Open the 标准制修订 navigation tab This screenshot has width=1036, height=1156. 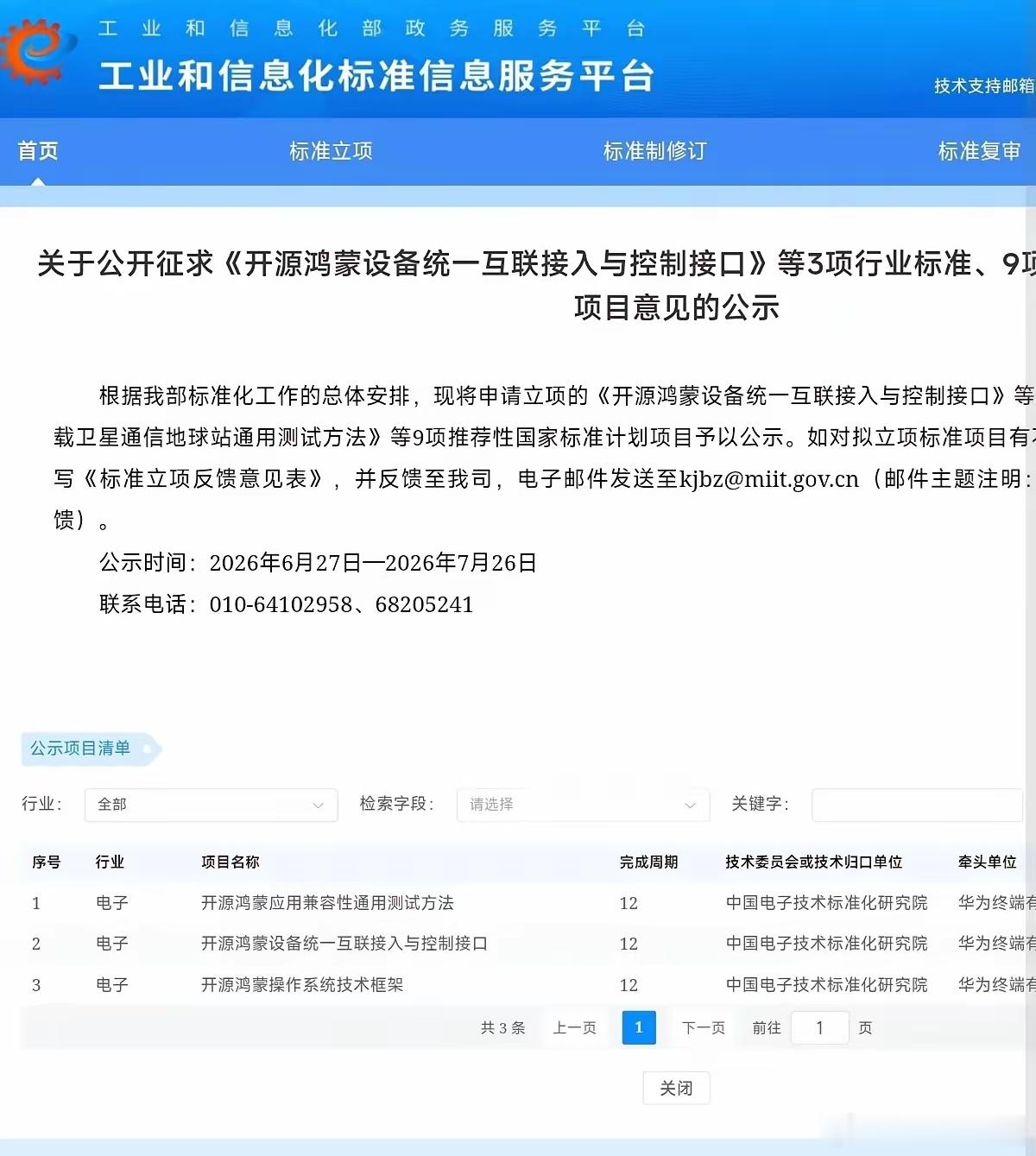click(x=654, y=151)
